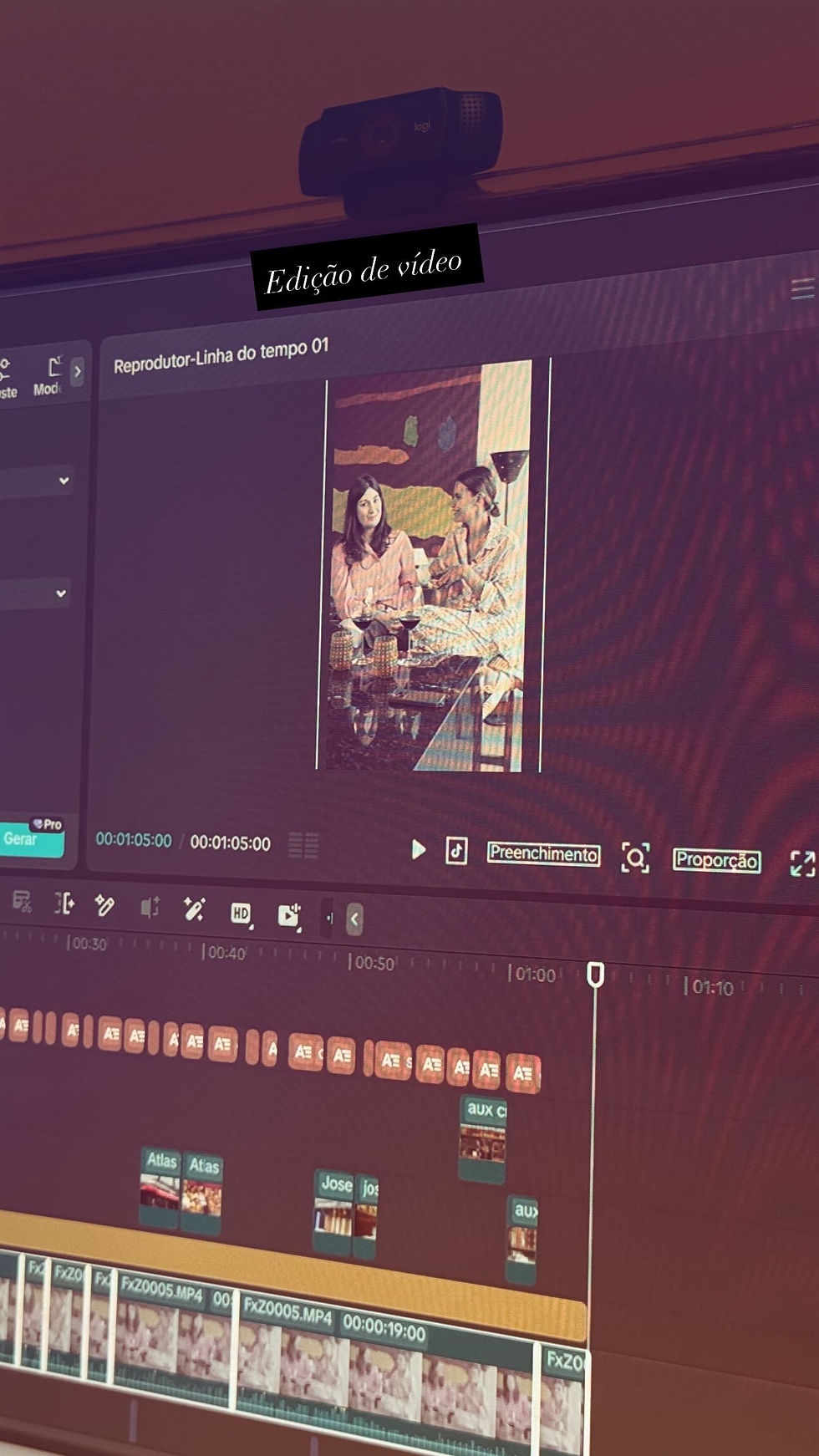Click the TikTok aspect icon in player
Screen dimensions: 819x1456
pyautogui.click(x=456, y=851)
